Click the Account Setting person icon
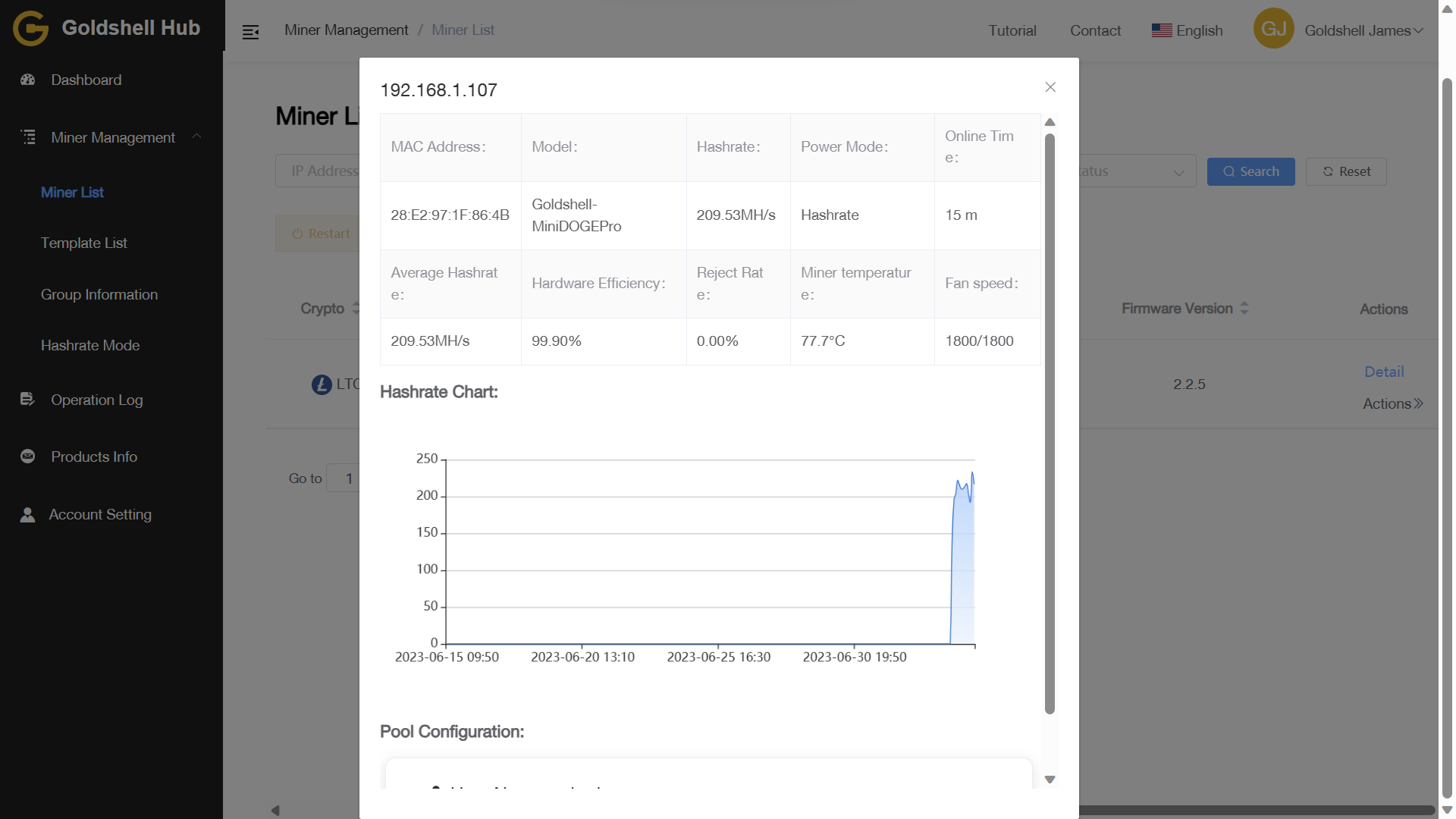This screenshot has height=819, width=1456. point(27,515)
